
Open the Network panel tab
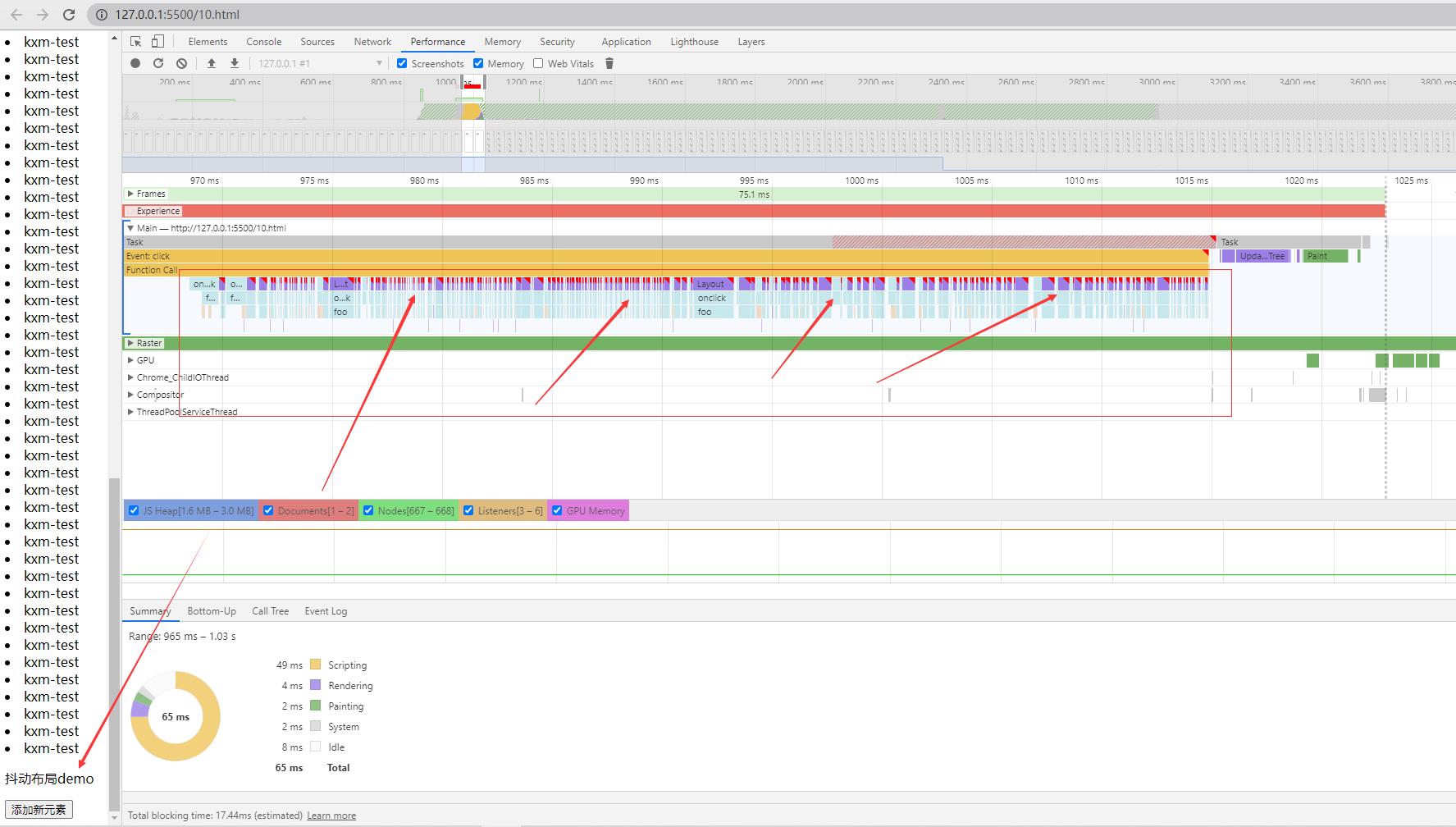pos(372,42)
